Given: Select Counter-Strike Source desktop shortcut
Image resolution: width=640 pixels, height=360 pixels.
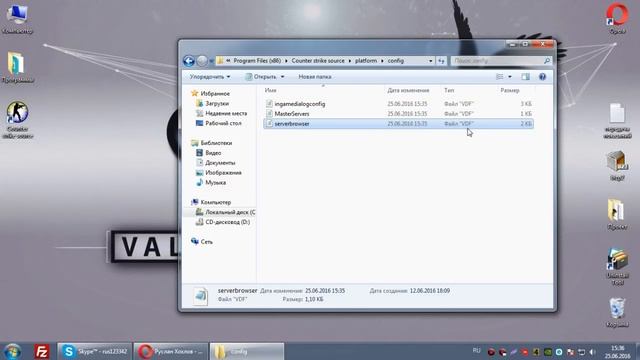Looking at the screenshot, I should coord(17,120).
